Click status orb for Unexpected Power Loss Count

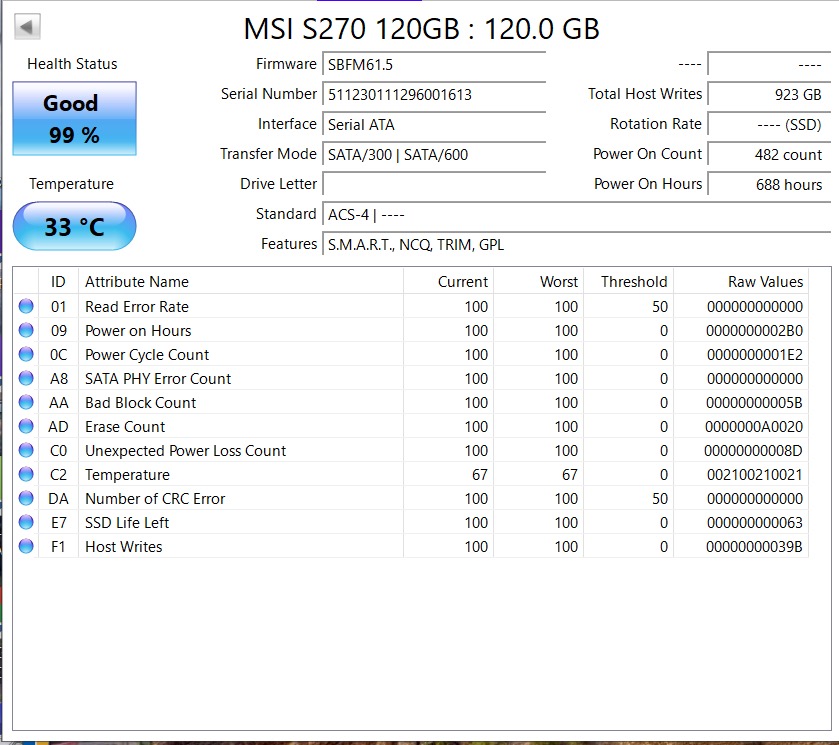click(26, 451)
